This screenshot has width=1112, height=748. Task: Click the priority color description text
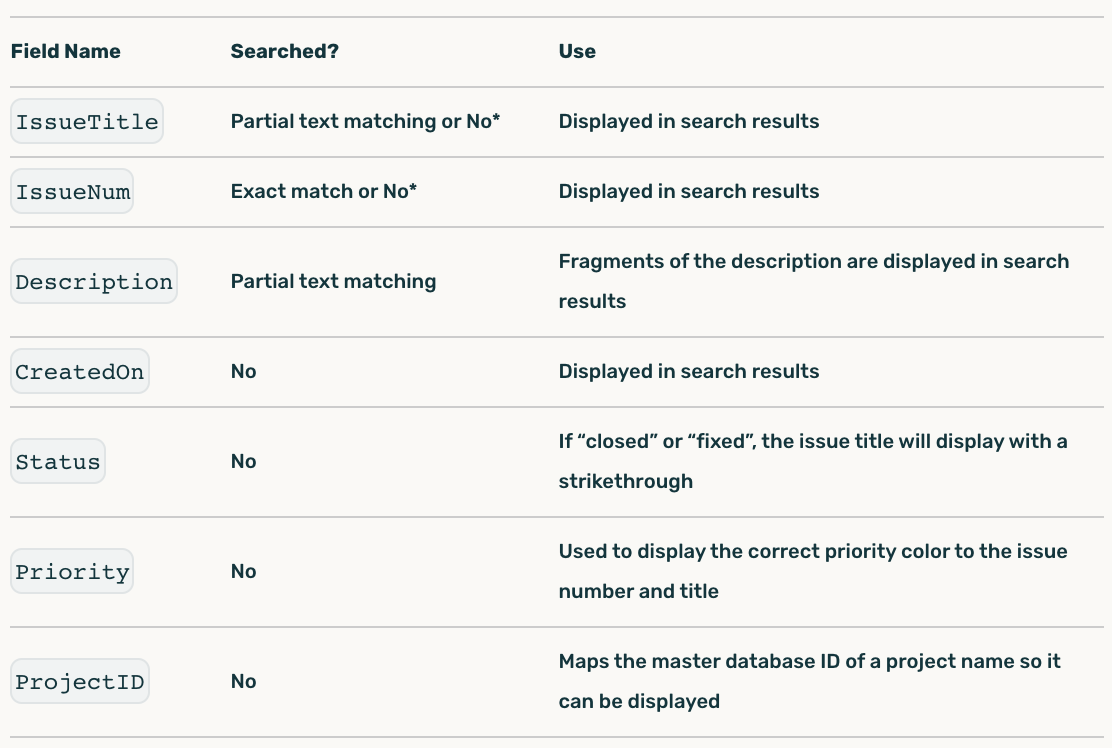[x=812, y=571]
